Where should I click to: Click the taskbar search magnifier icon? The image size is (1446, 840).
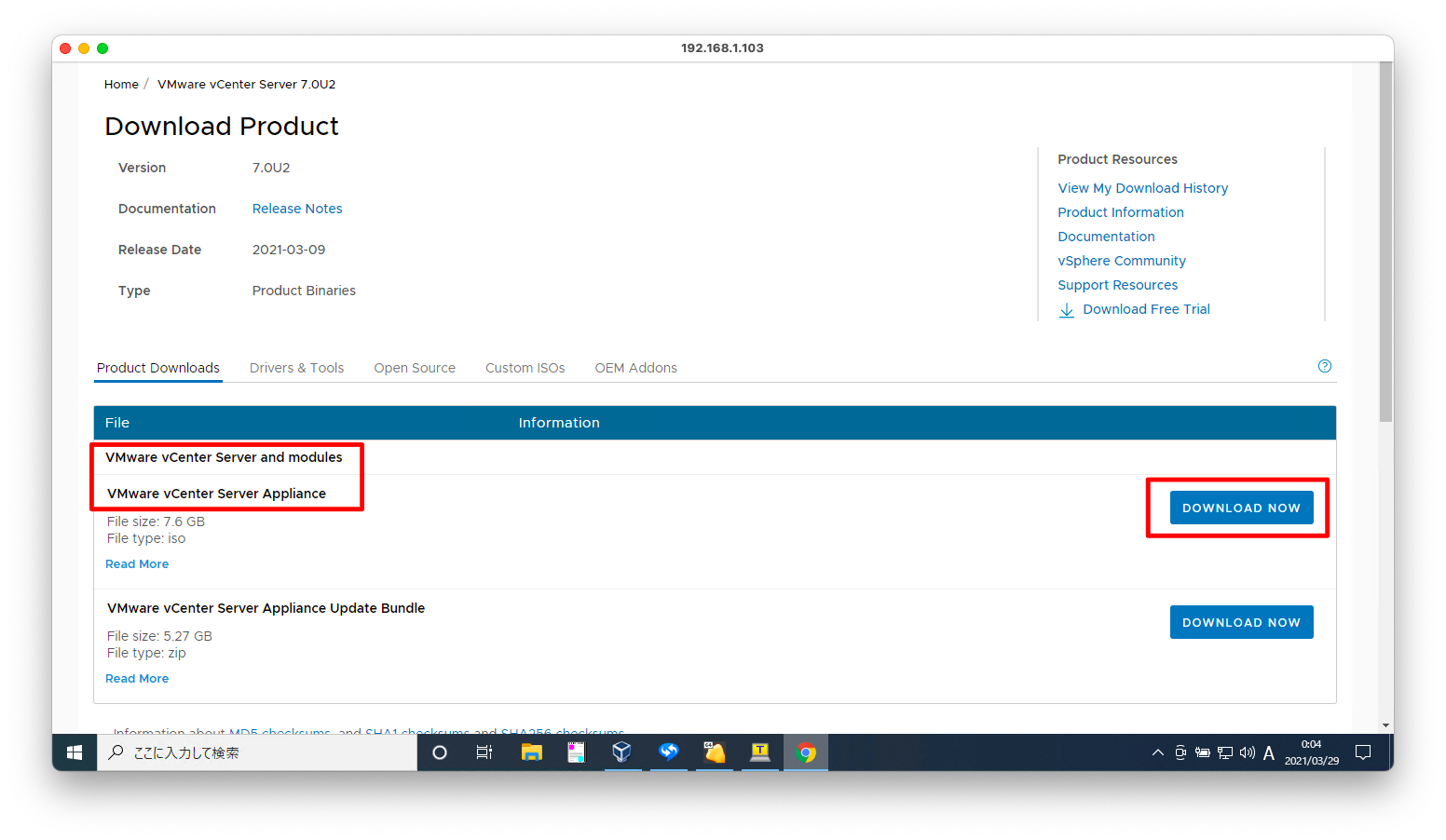click(x=116, y=752)
